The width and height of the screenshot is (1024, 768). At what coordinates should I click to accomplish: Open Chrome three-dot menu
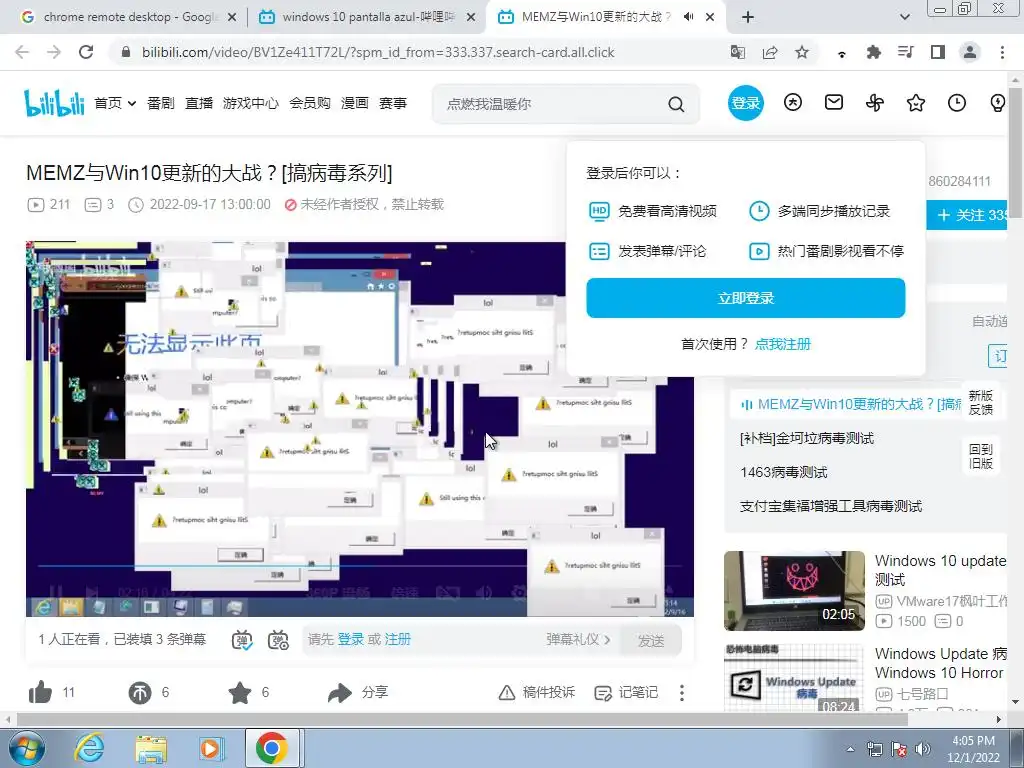pos(1002,52)
